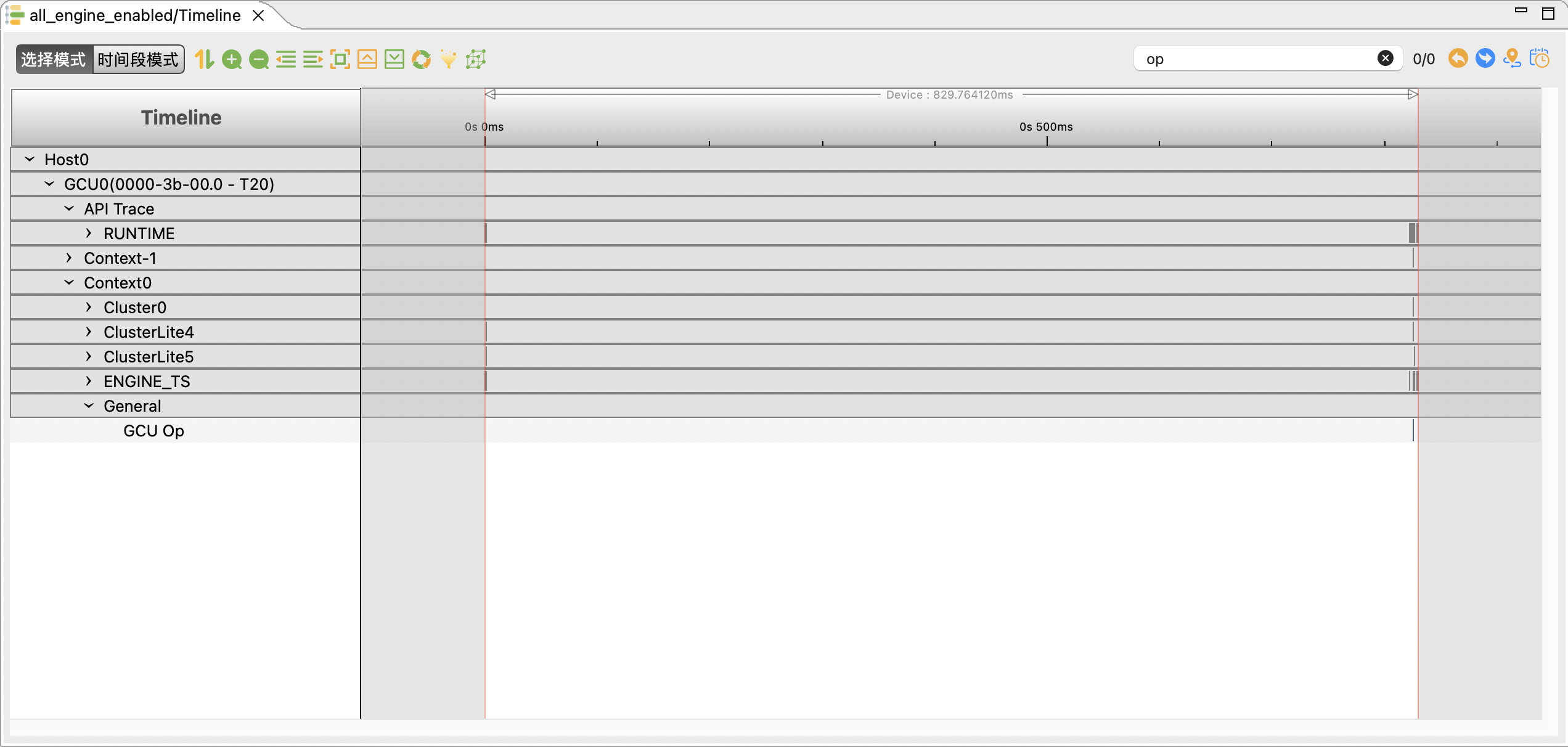1568x747 pixels.
Task: Click the Device : 829.764120ms span label
Action: coord(949,94)
